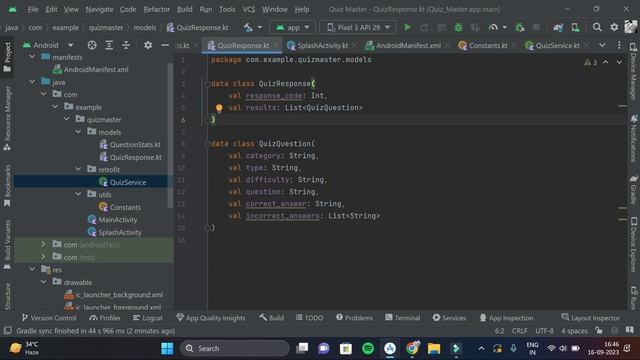Click the warnings indicator showing 3
Viewport: 640px width, 360px height.
pyautogui.click(x=590, y=62)
